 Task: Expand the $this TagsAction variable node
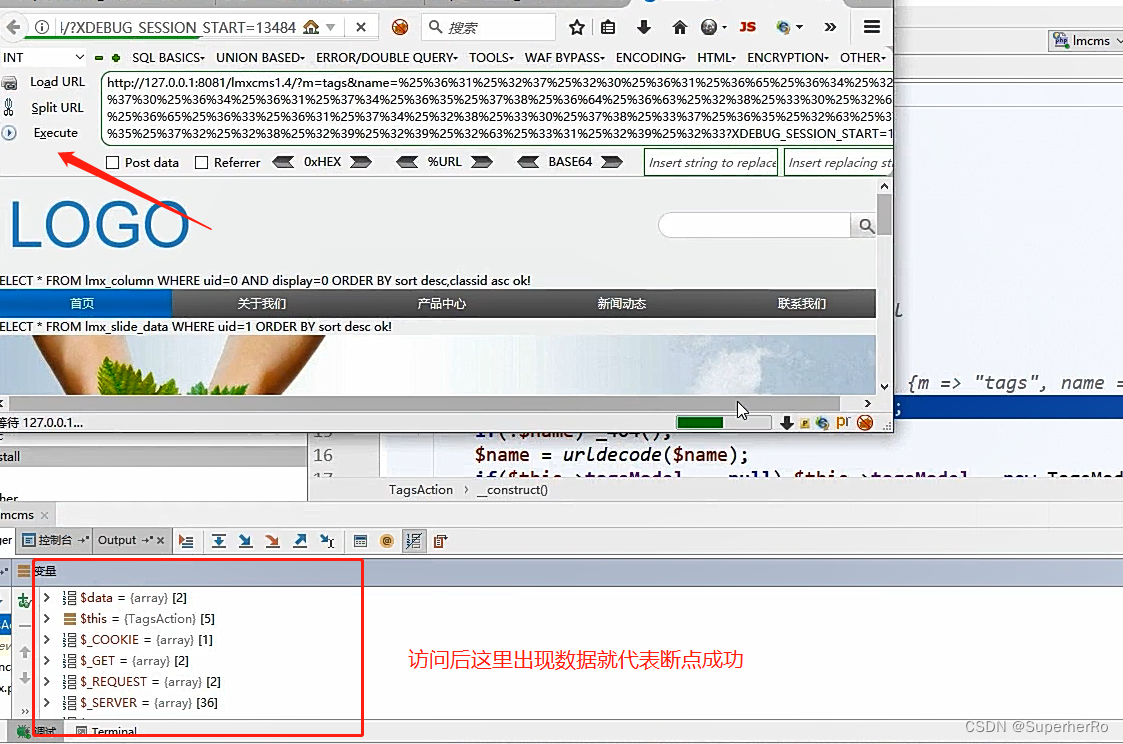[47, 618]
